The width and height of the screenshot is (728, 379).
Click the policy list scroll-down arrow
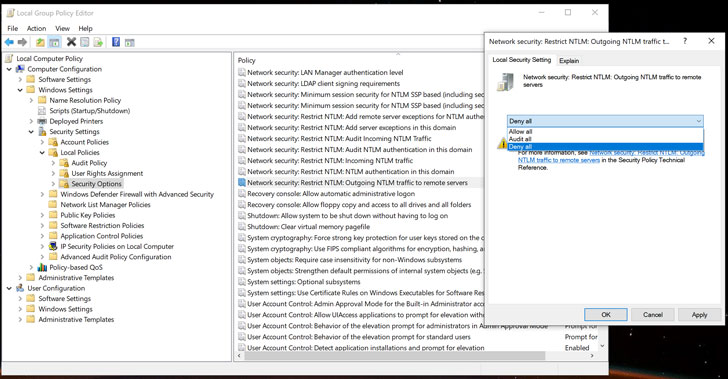tap(602, 346)
